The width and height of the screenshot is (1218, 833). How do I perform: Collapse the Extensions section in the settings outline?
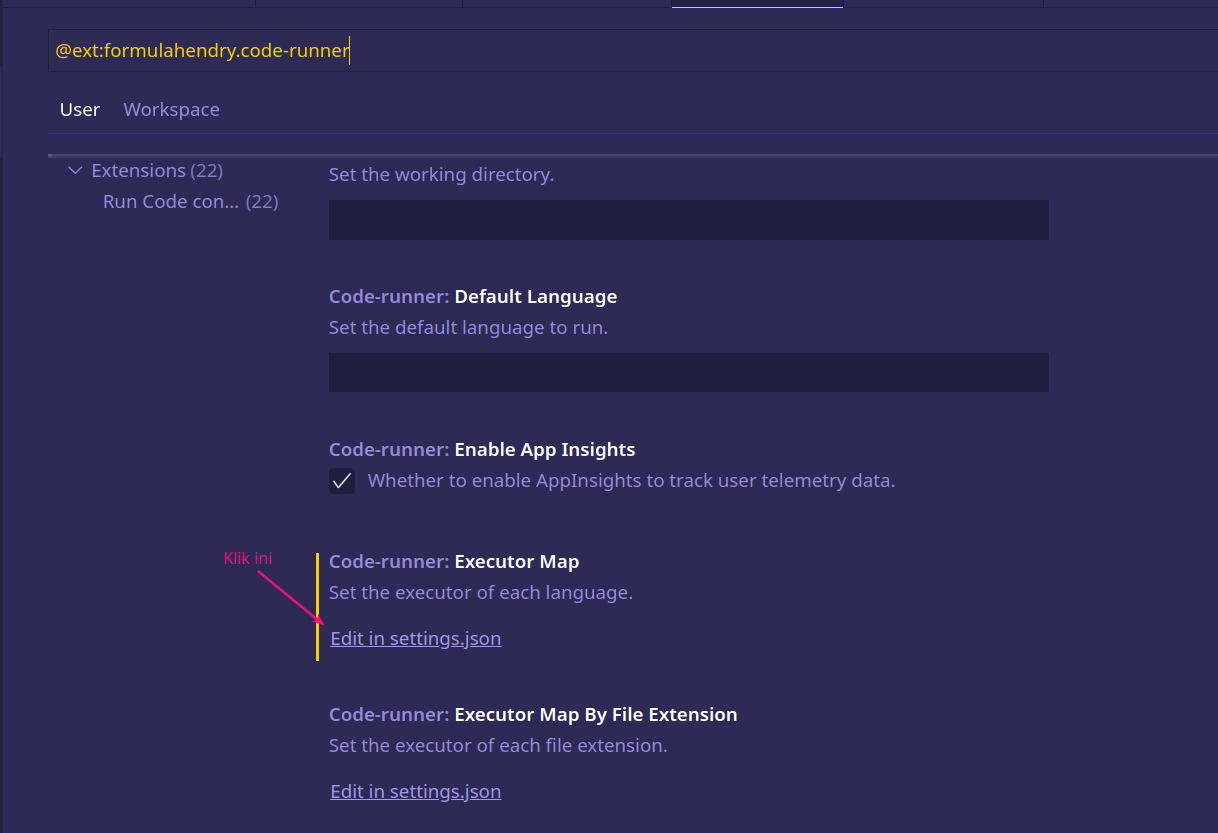tap(75, 170)
